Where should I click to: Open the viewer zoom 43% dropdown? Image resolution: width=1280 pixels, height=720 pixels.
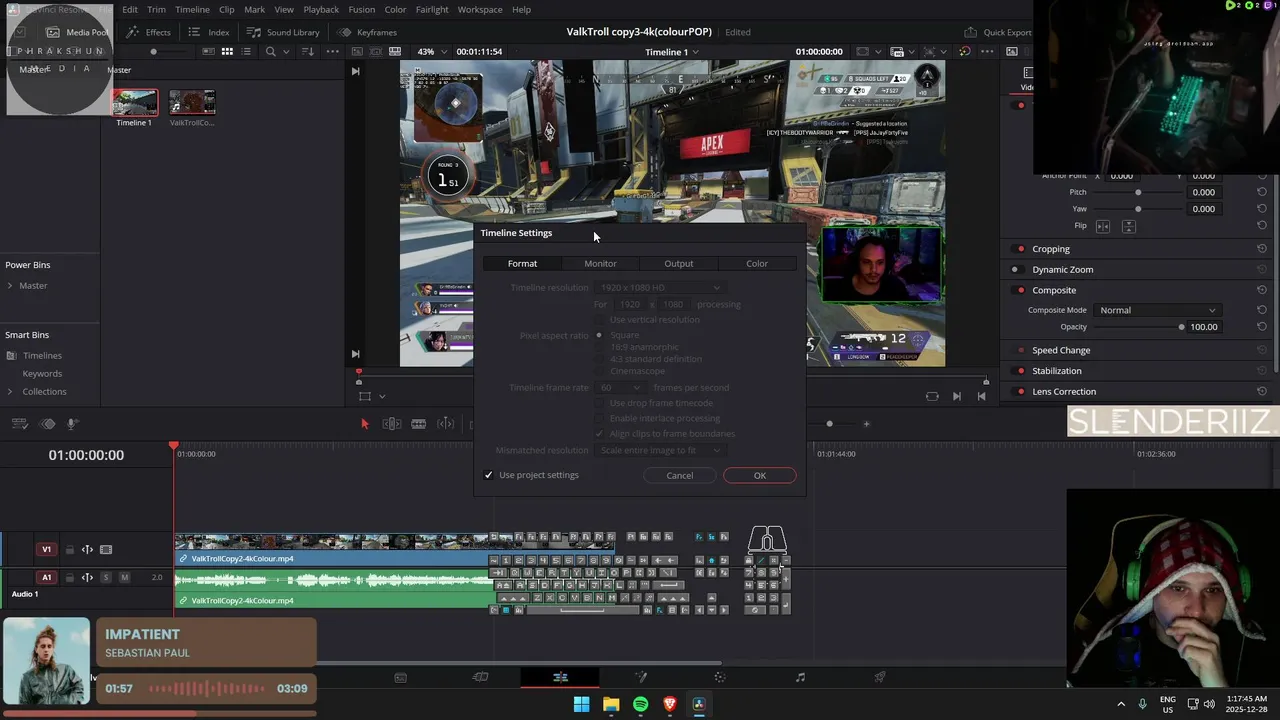[x=435, y=51]
